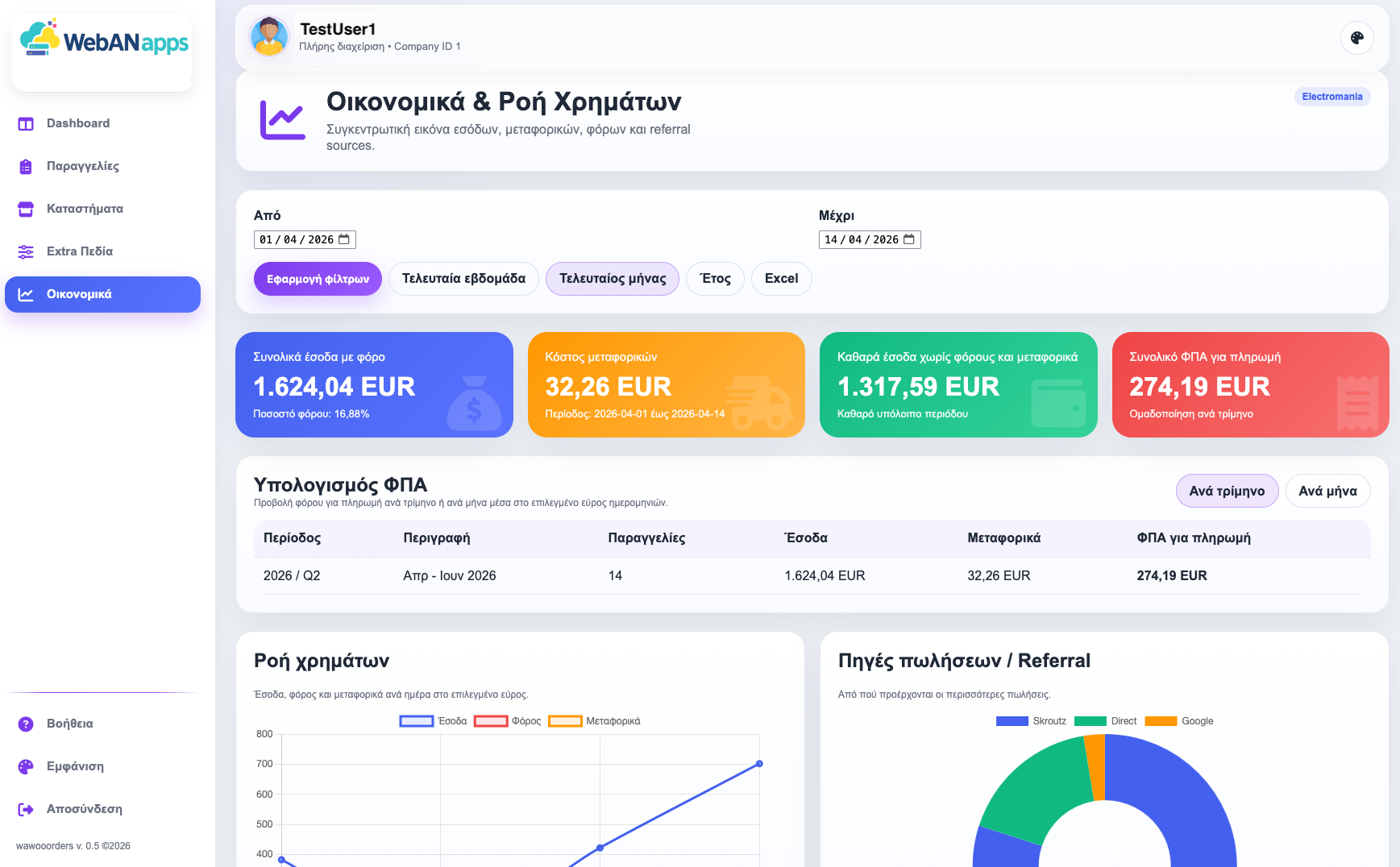Select Οικονομικά in the sidebar
1400x867 pixels.
click(x=102, y=294)
